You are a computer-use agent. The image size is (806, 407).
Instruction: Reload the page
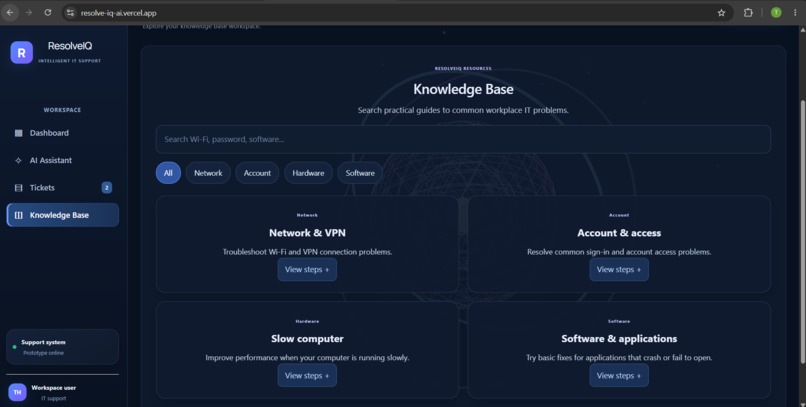[47, 12]
